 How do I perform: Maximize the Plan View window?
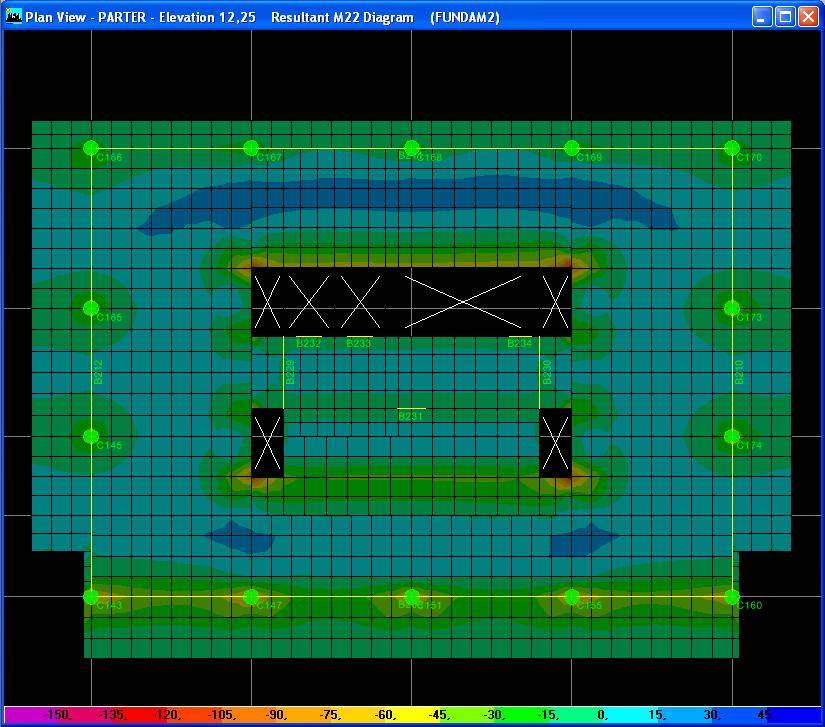coord(785,17)
